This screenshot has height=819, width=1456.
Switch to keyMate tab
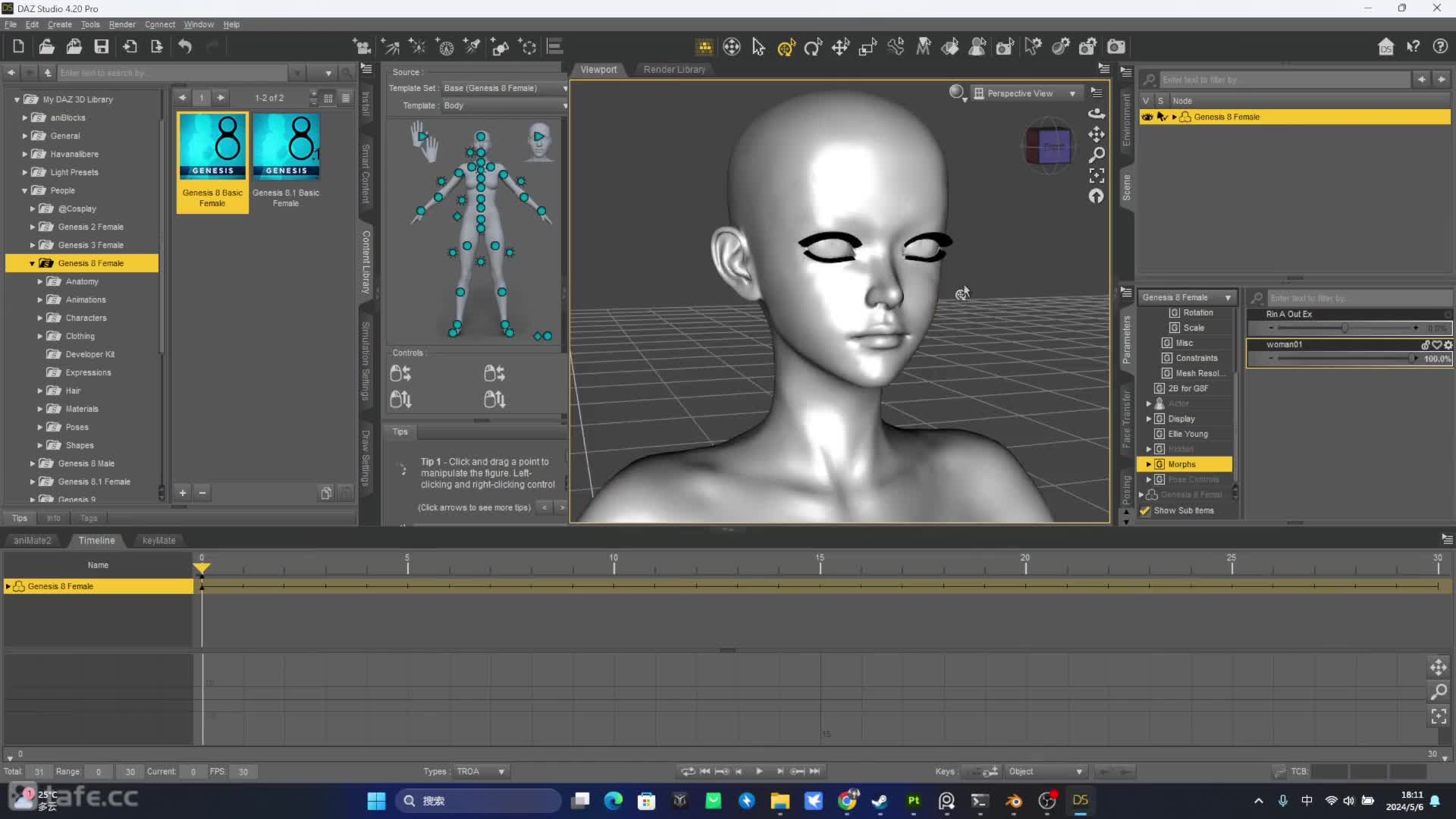(x=158, y=541)
